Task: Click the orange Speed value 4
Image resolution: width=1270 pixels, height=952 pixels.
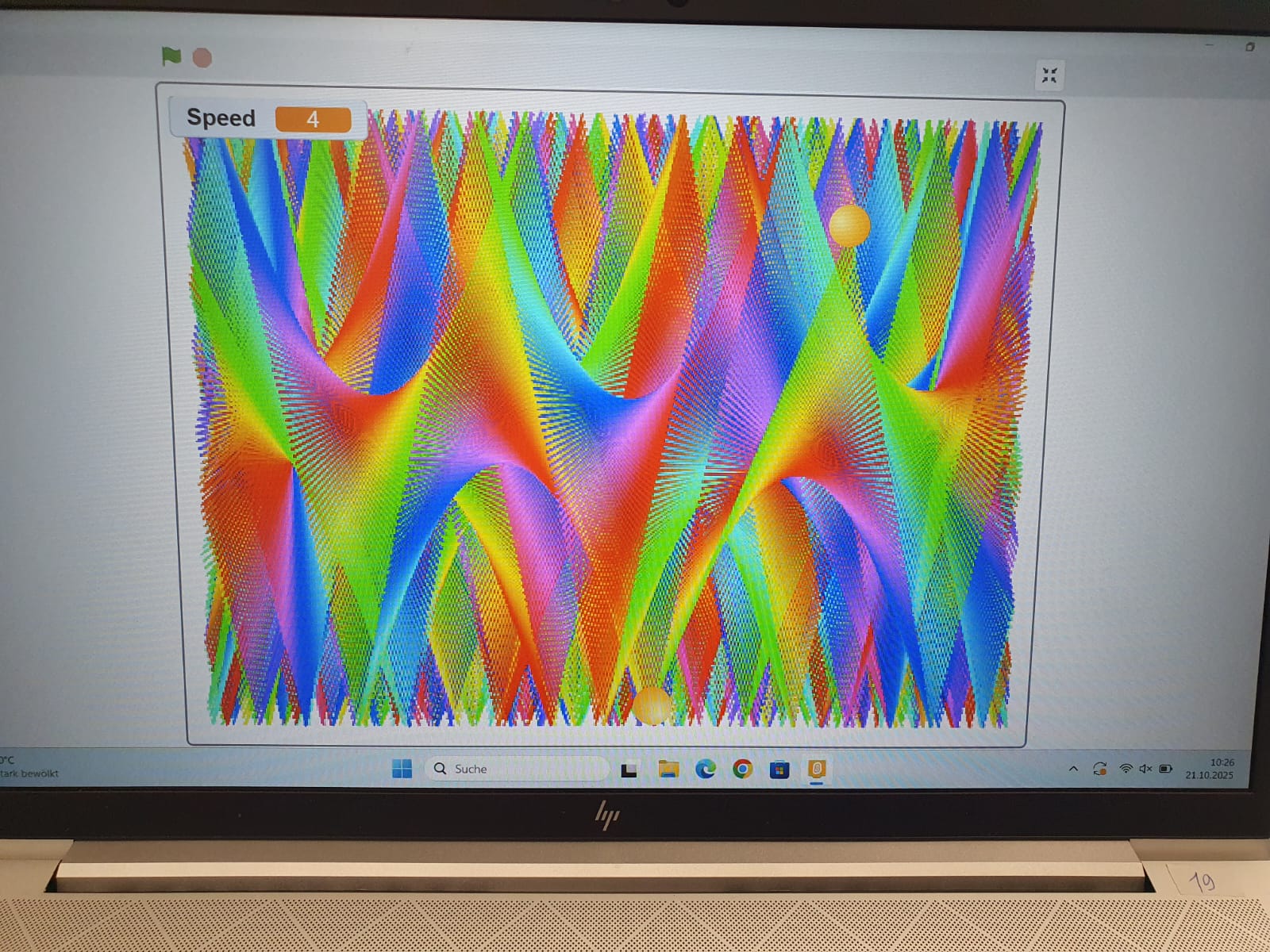Action: (x=313, y=120)
